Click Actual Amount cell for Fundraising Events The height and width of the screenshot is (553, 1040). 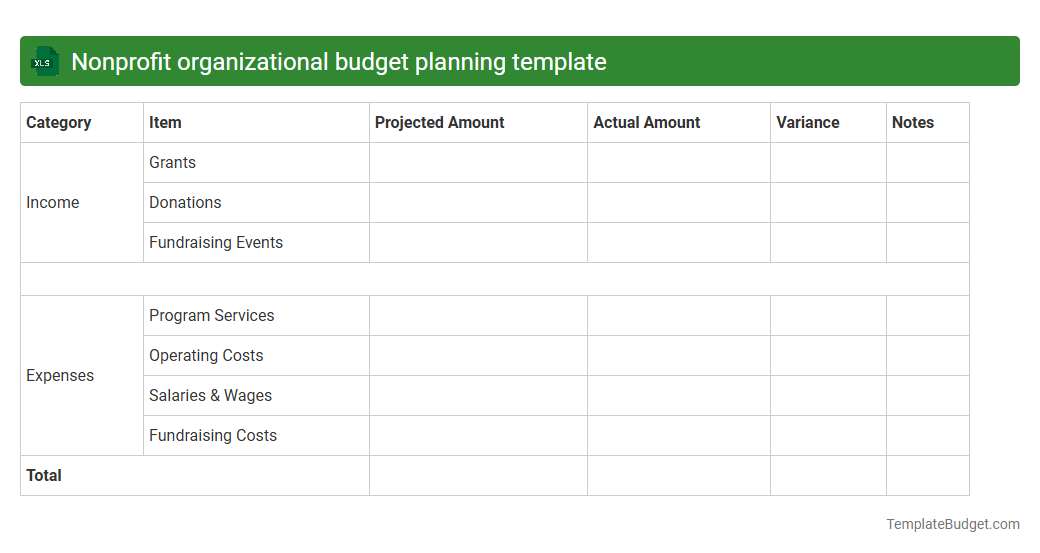(679, 243)
